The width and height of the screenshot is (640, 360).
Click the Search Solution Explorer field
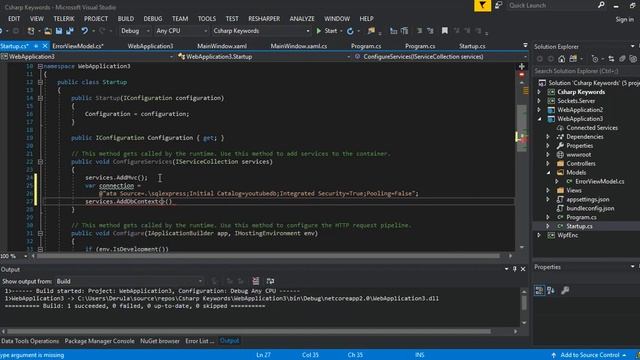point(586,71)
